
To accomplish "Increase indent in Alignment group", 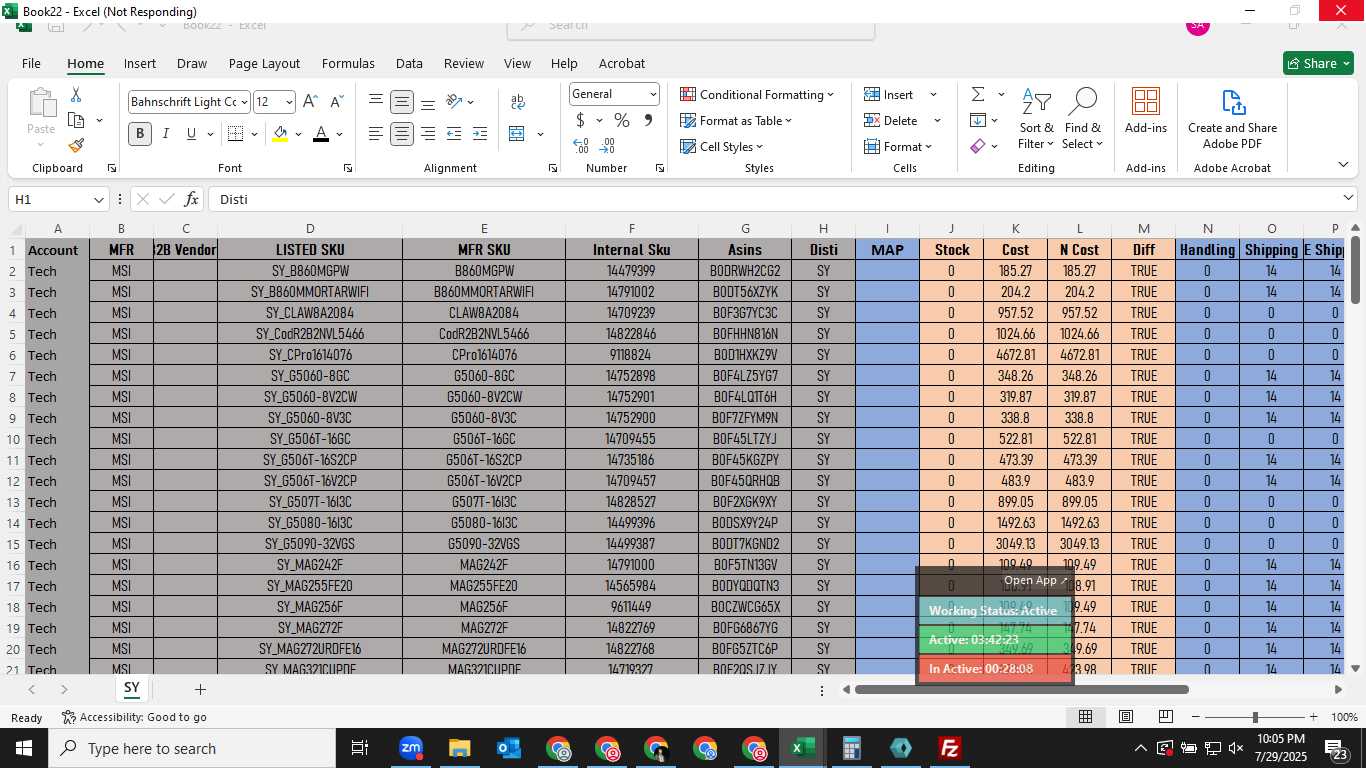I will point(480,133).
